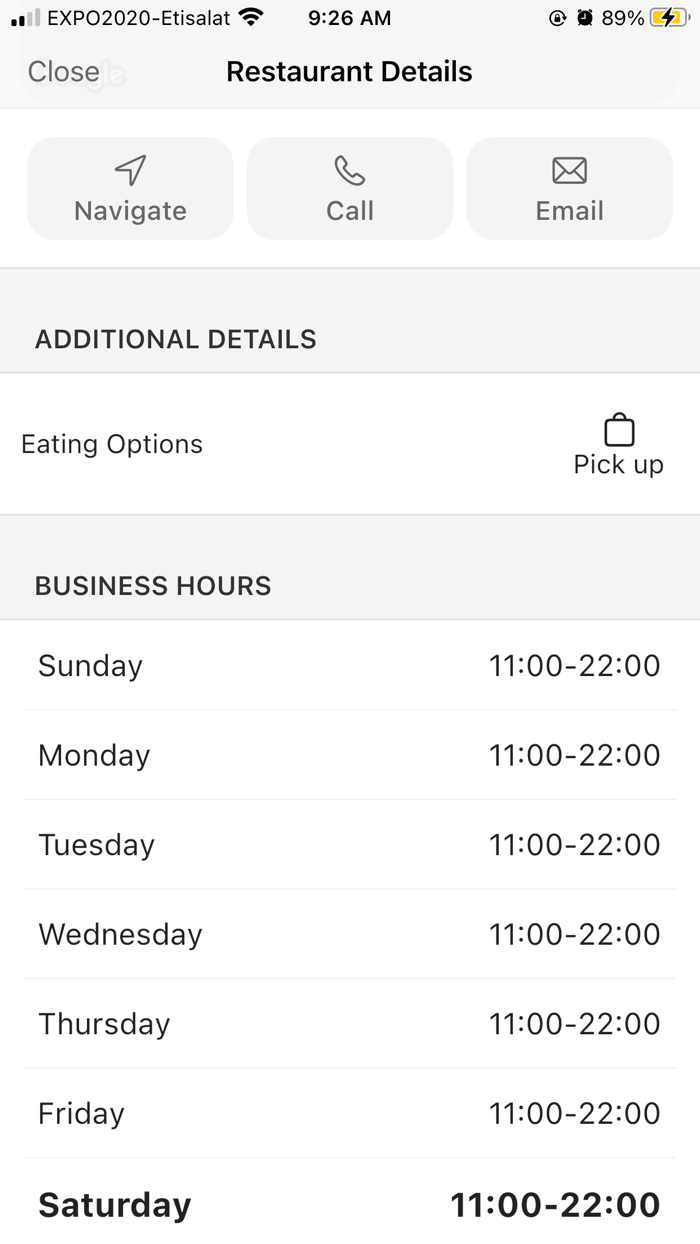Tap the alarm clock status icon
Image resolution: width=700 pixels, height=1244 pixels.
[x=585, y=18]
